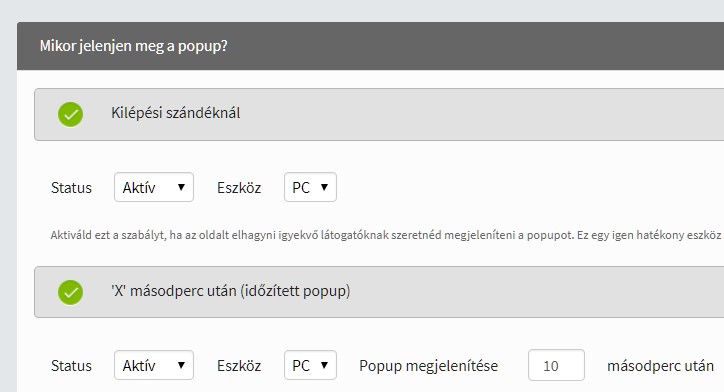Click Eszköz label in timed popup rule

(x=239, y=366)
